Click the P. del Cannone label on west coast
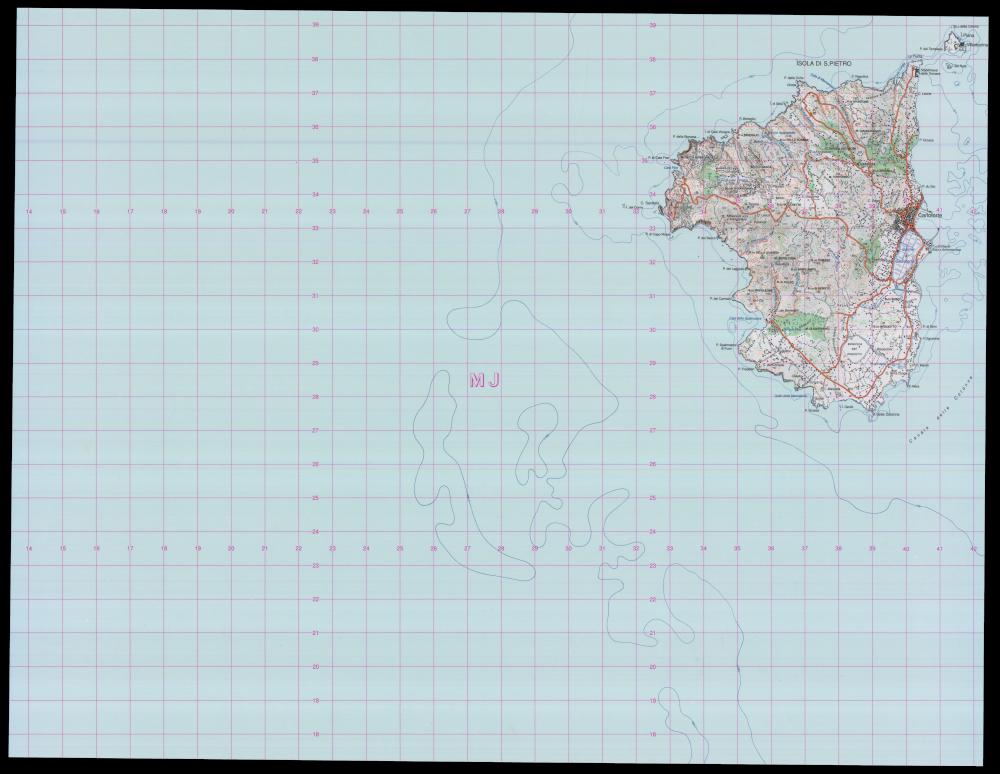The width and height of the screenshot is (1000, 774). [x=721, y=298]
